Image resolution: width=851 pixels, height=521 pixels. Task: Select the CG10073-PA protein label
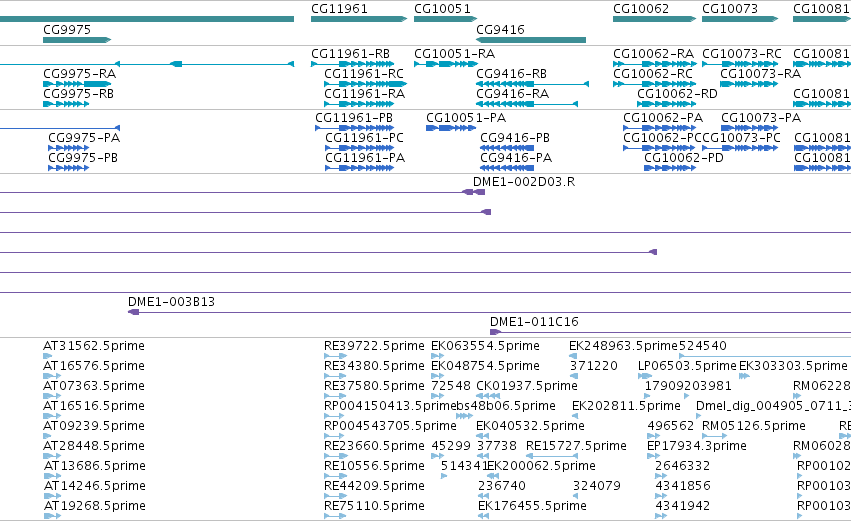(761, 118)
